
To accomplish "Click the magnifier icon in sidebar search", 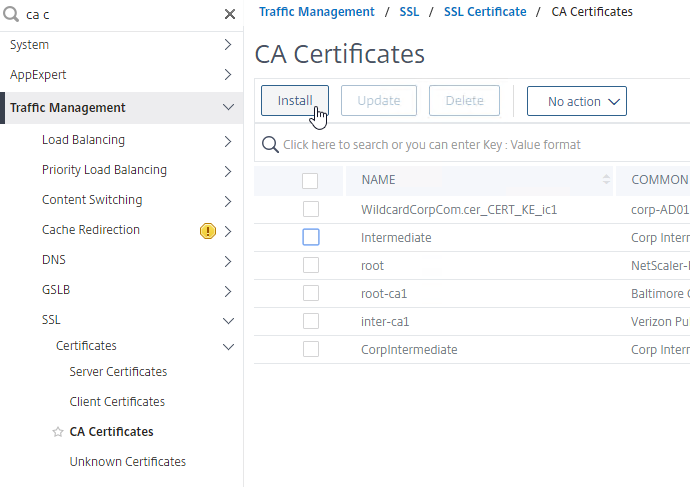I will tap(11, 14).
